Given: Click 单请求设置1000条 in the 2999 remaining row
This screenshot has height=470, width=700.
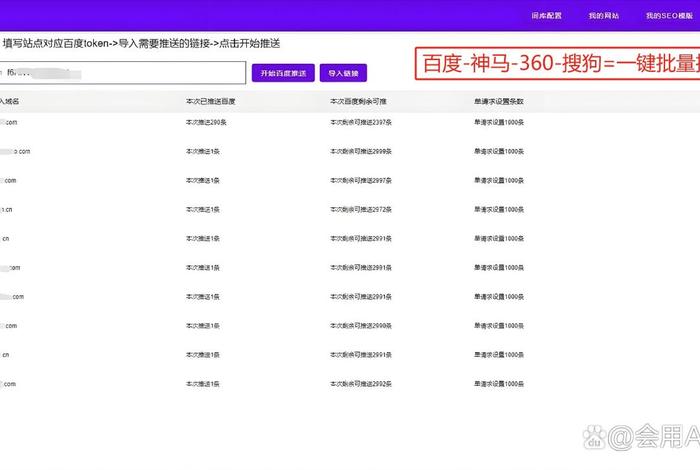Looking at the screenshot, I should click(499, 151).
